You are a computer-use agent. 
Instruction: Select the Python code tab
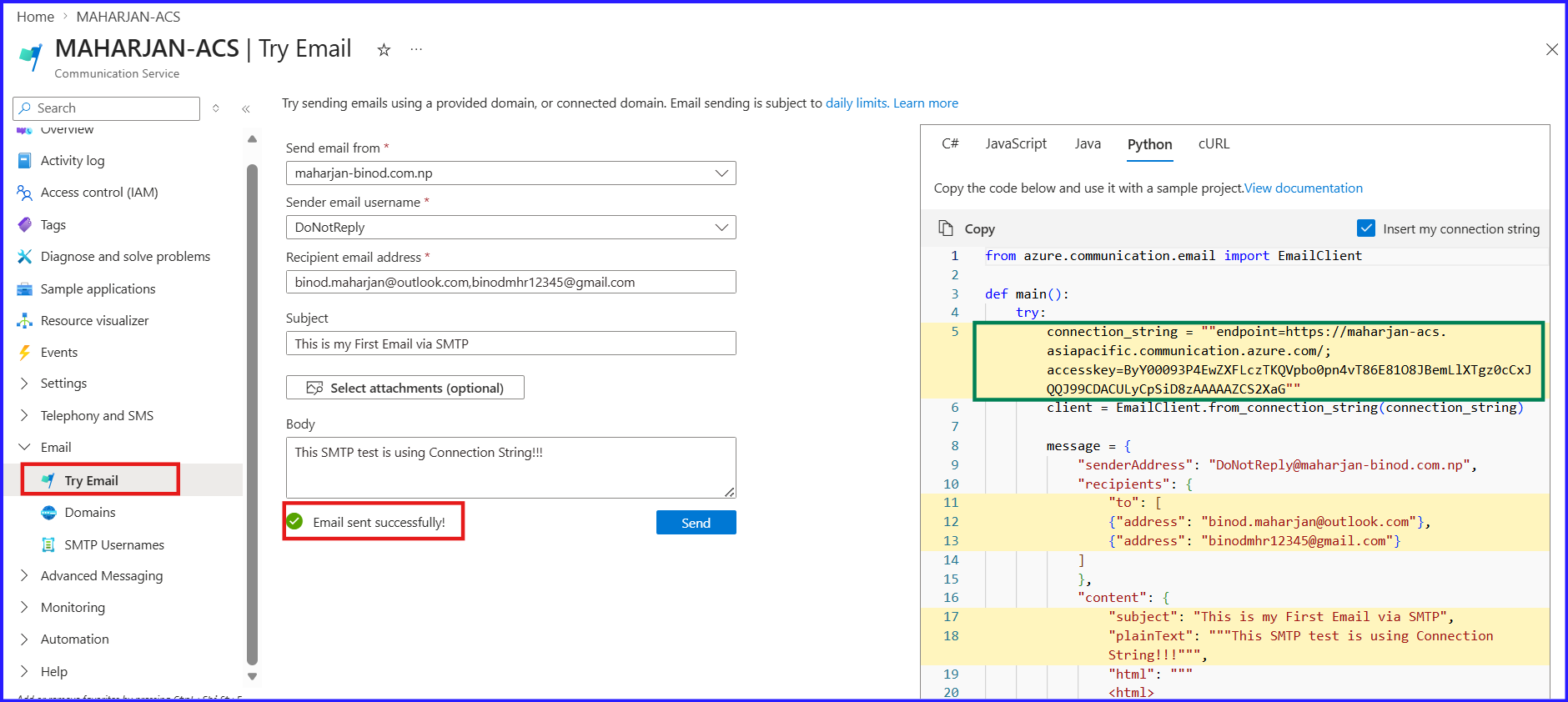[x=1149, y=144]
